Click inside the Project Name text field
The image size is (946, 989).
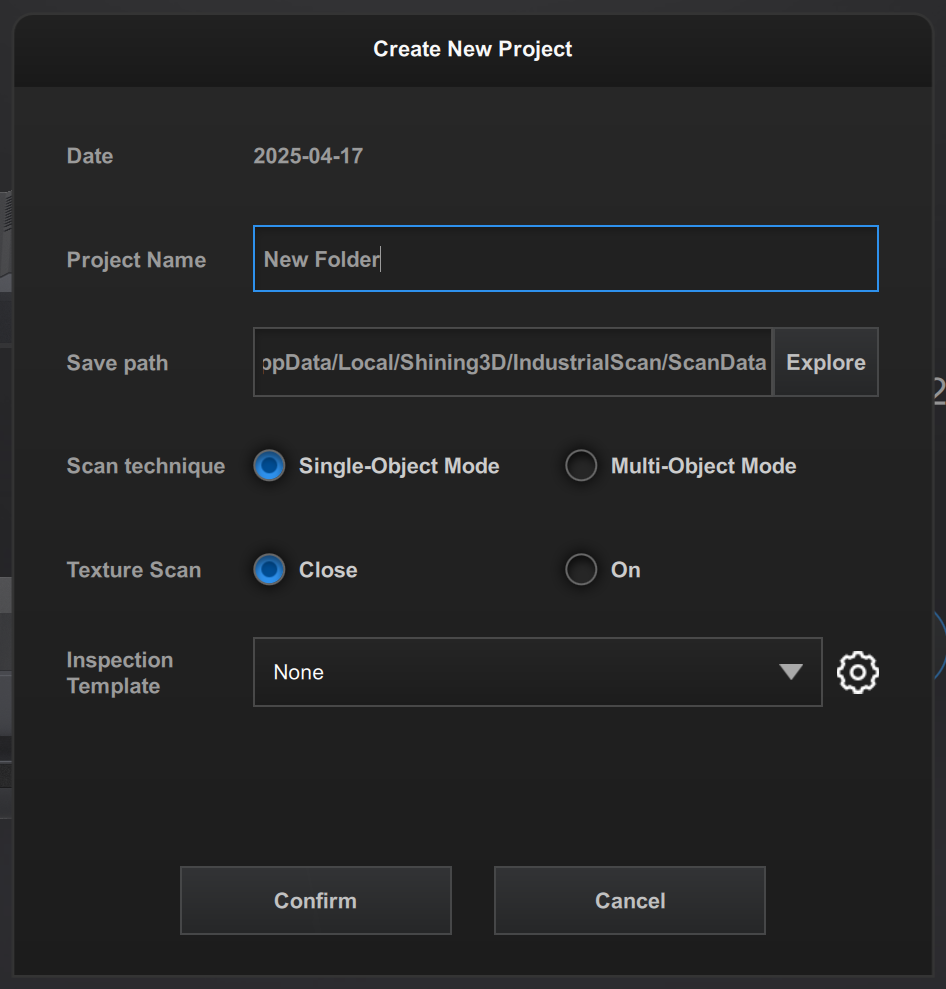click(x=565, y=259)
